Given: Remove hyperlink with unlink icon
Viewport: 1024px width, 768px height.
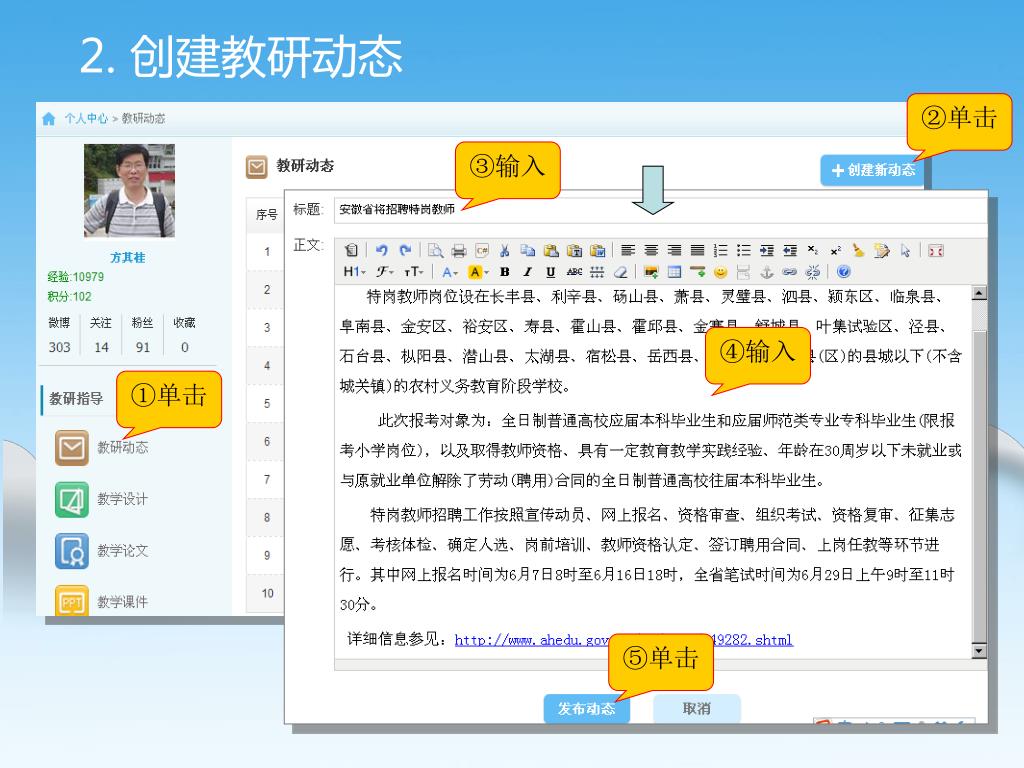Looking at the screenshot, I should pyautogui.click(x=812, y=272).
